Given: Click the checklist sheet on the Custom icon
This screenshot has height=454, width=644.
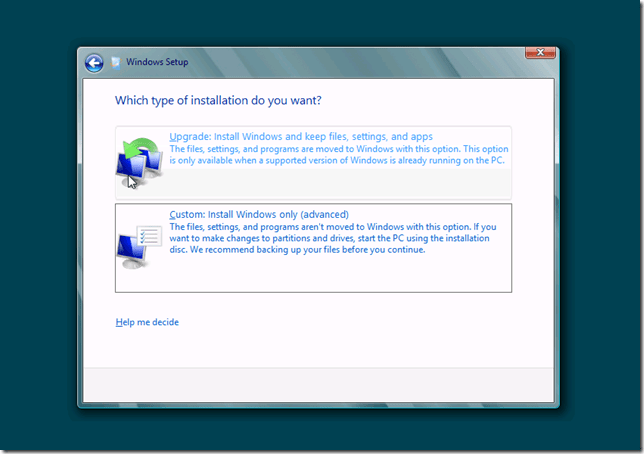Looking at the screenshot, I should coord(150,237).
